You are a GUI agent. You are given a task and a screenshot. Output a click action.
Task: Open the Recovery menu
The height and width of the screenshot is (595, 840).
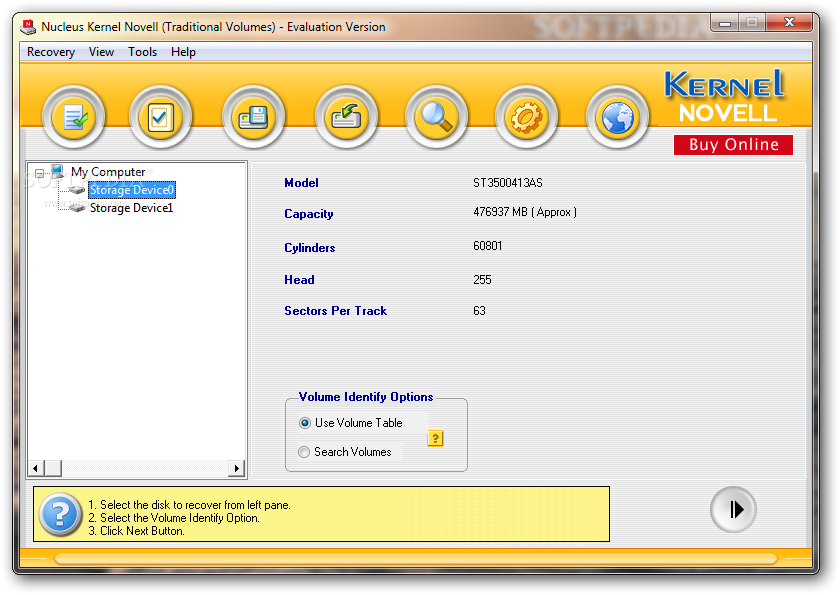pyautogui.click(x=51, y=52)
